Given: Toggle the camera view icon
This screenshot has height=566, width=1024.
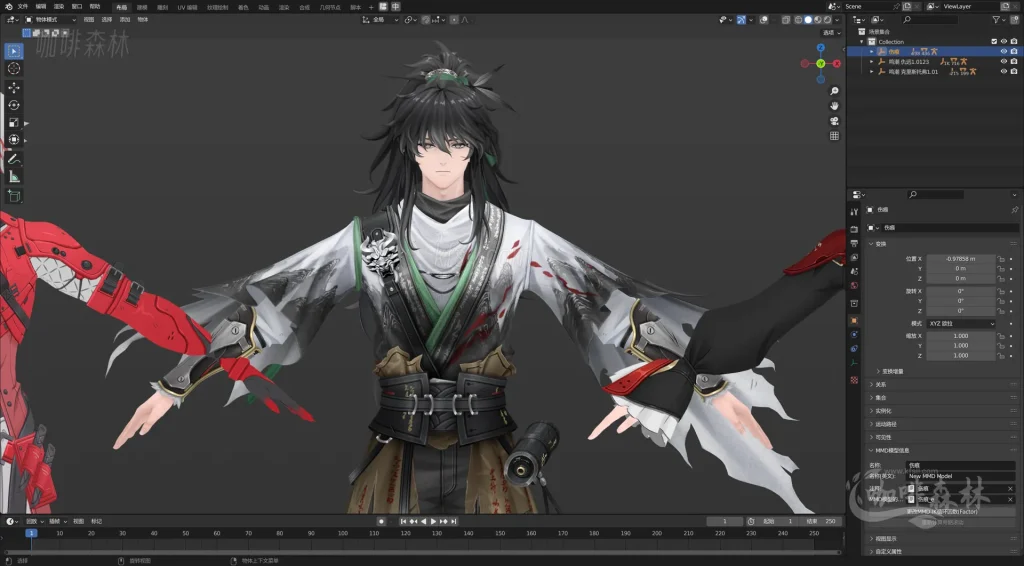Looking at the screenshot, I should [x=834, y=121].
